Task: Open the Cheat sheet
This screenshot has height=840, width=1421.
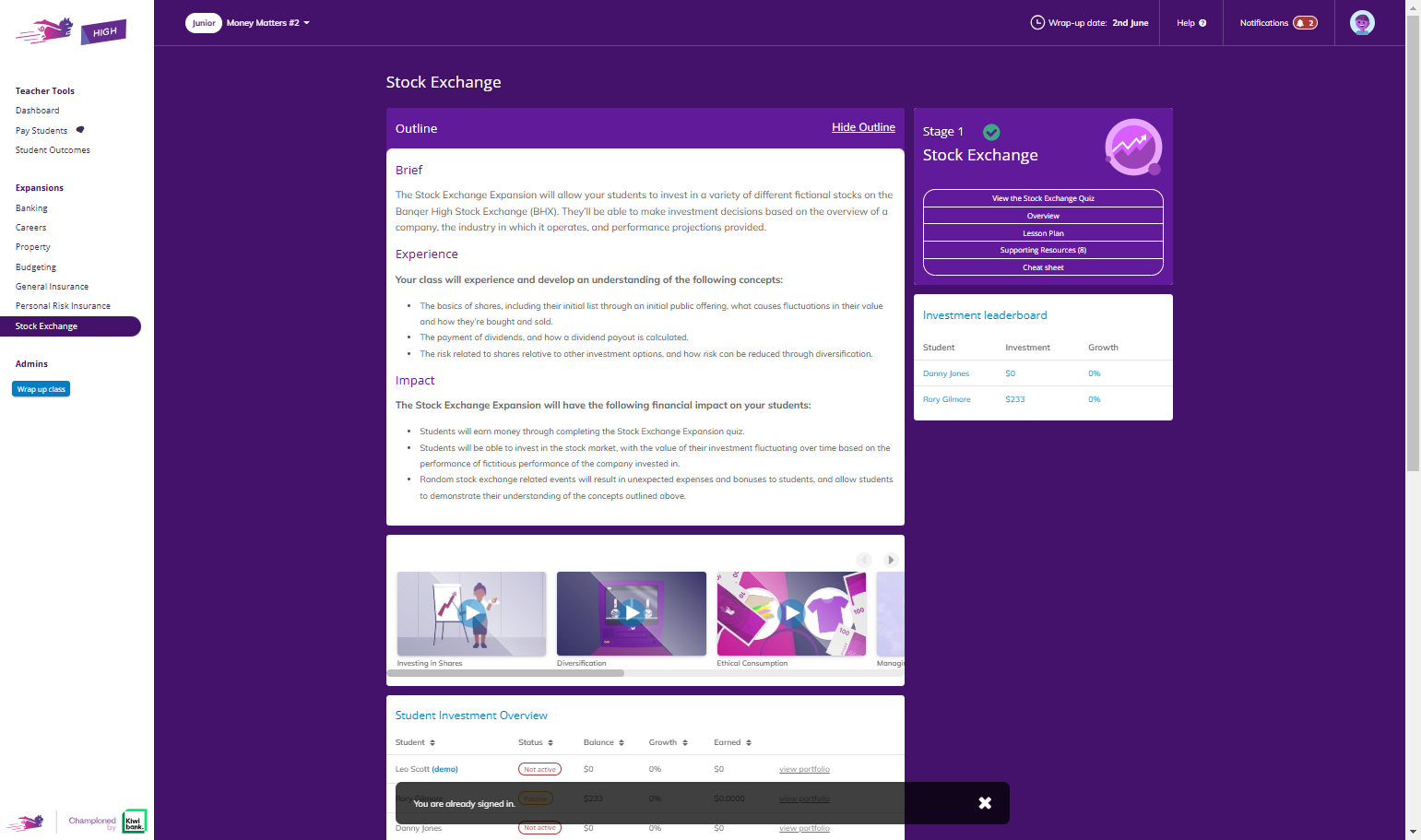Action: 1043,267
